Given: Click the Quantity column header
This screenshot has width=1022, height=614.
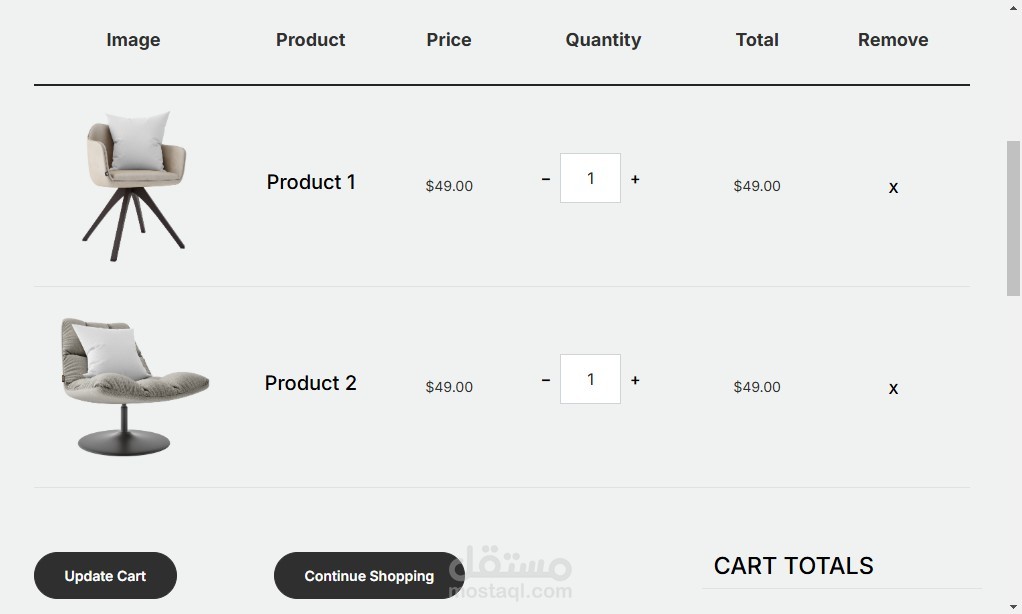Looking at the screenshot, I should click(603, 40).
